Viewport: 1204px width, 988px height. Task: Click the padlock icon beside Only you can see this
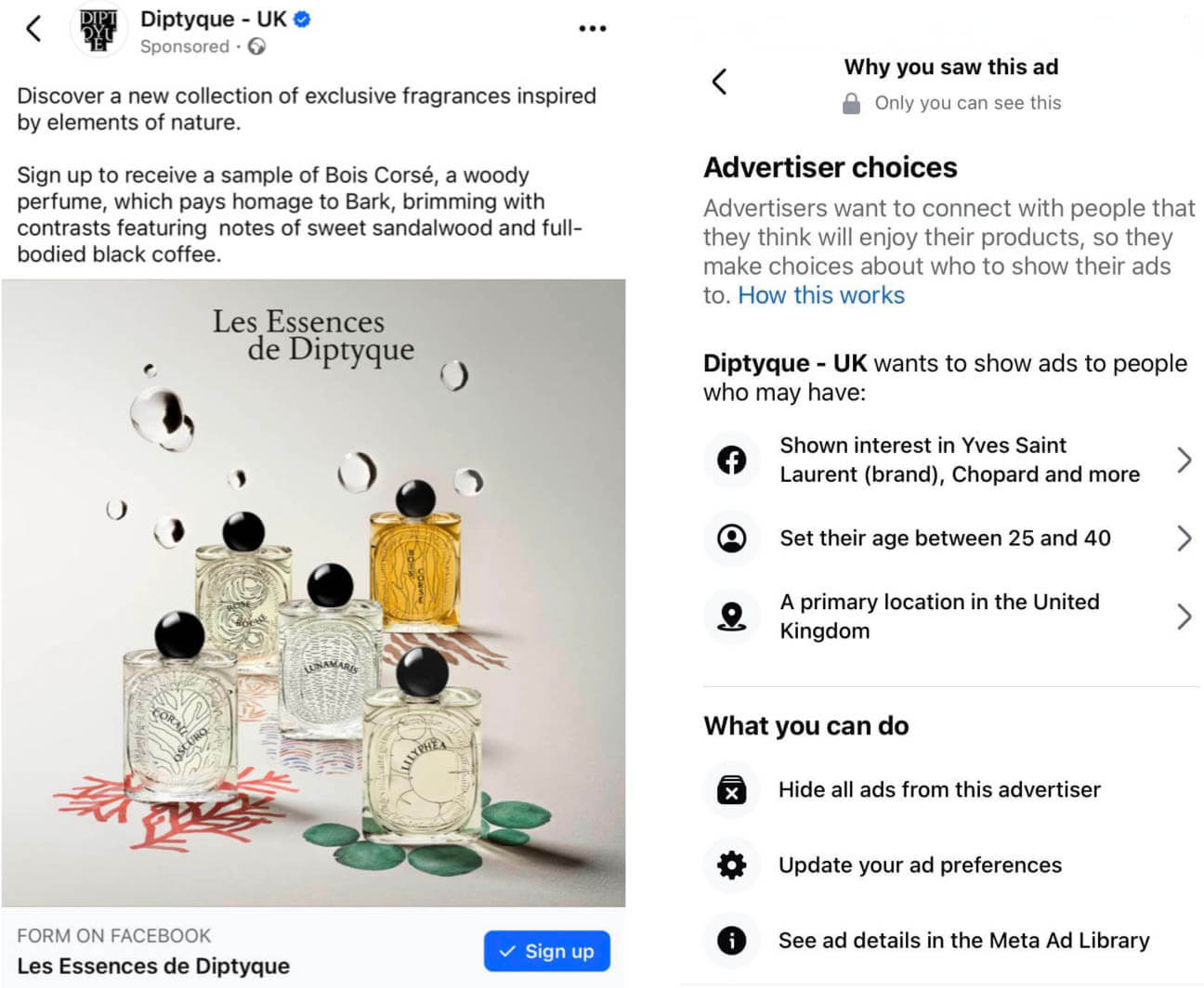[851, 103]
